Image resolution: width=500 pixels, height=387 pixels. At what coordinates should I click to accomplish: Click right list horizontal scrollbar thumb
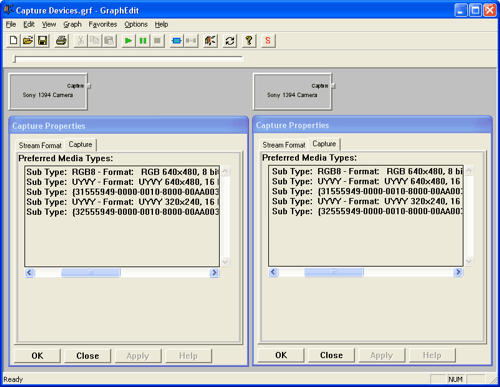pyautogui.click(x=334, y=272)
